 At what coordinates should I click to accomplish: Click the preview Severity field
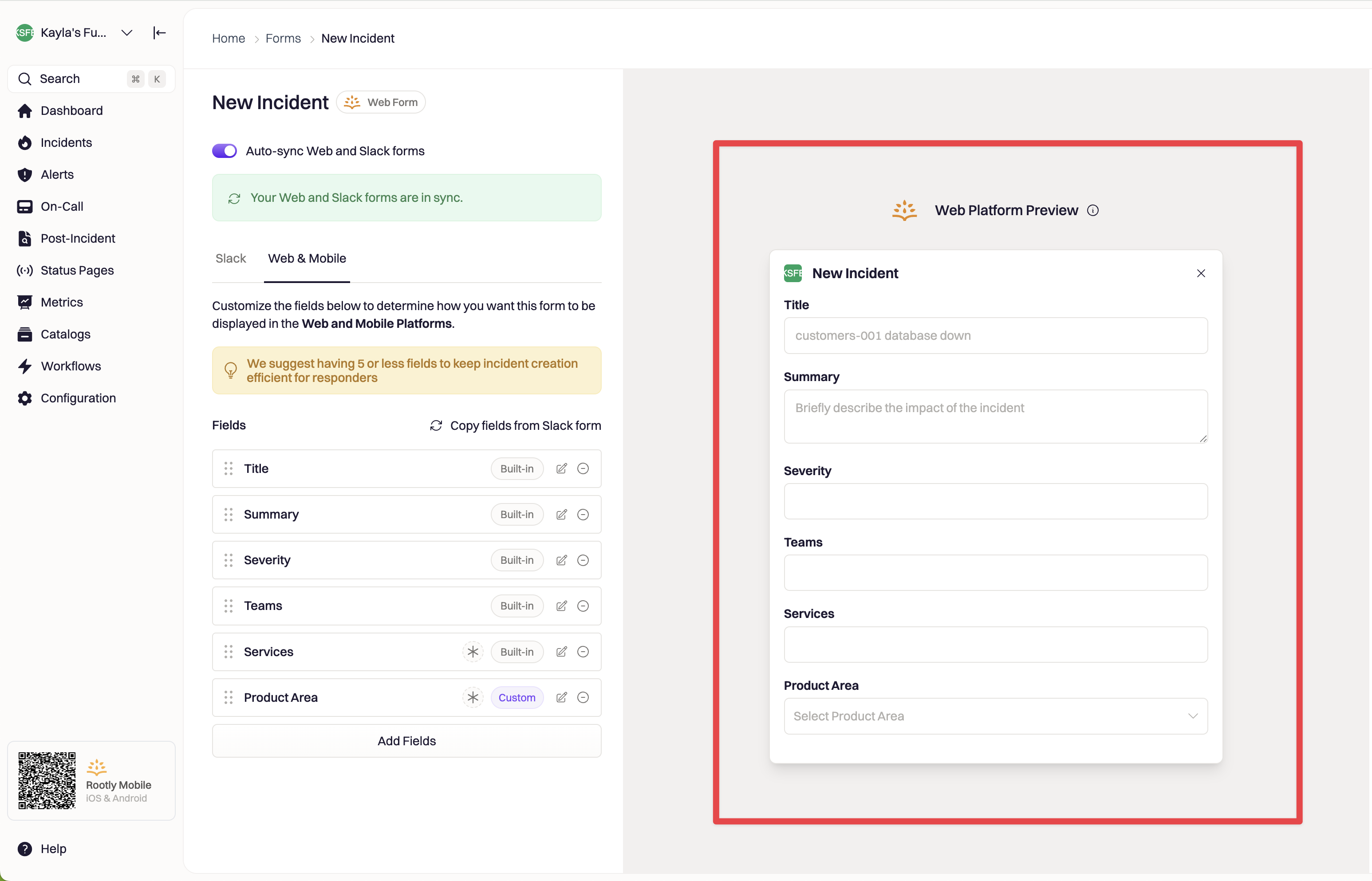(996, 502)
